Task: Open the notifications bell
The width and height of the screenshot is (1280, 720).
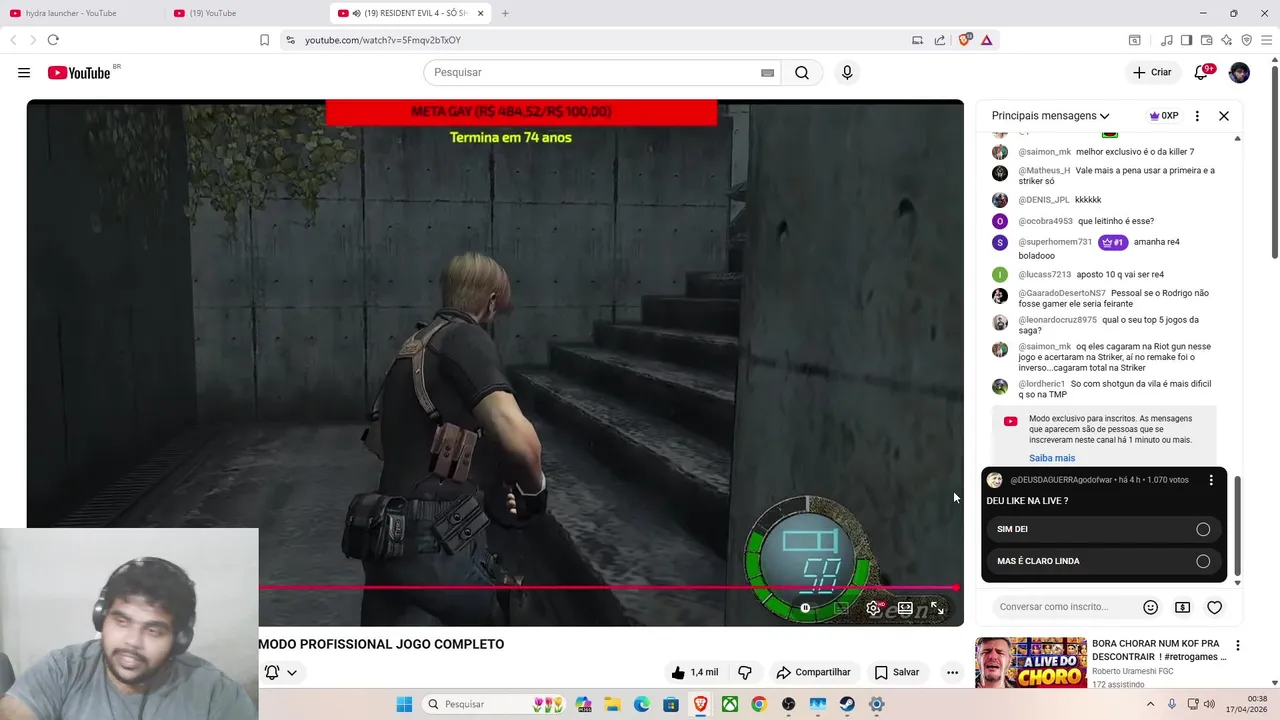Action: click(x=1202, y=72)
